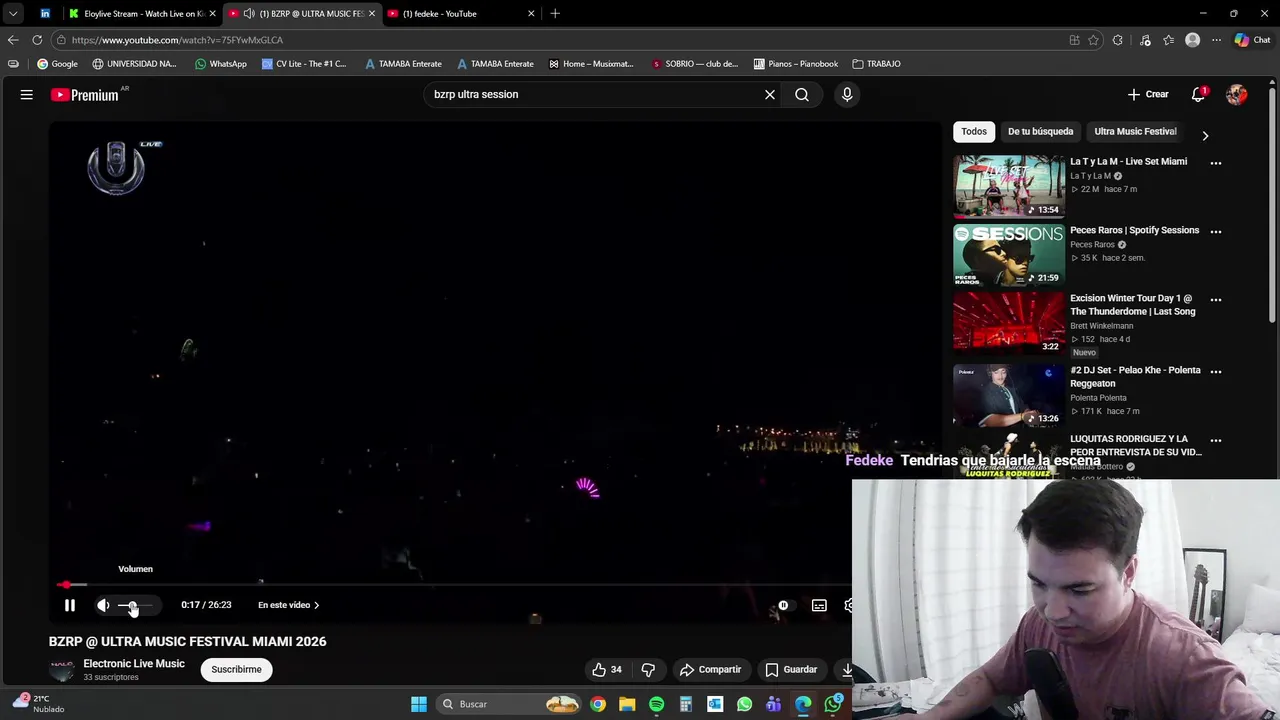
Task: Open options for Pelao Khe DJ Set video
Action: pos(1216,371)
